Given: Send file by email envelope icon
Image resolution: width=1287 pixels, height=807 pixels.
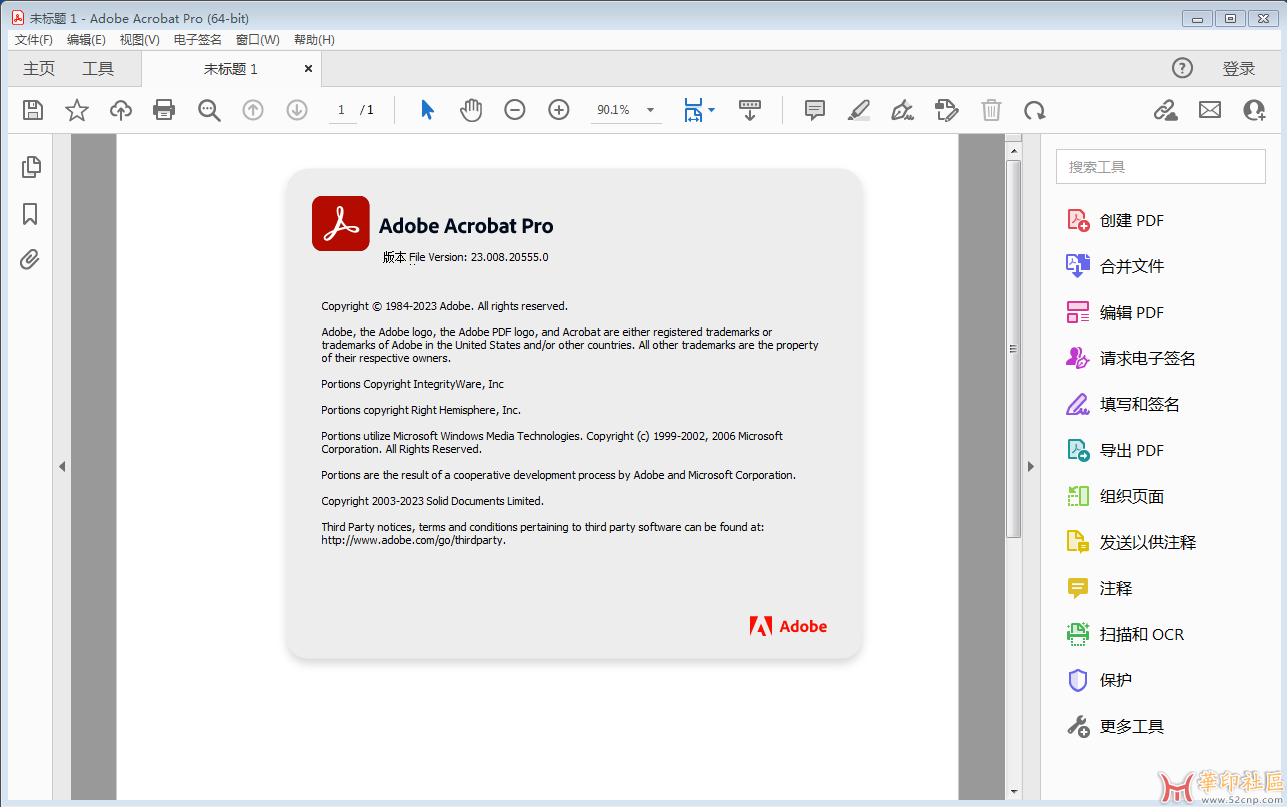Looking at the screenshot, I should pyautogui.click(x=1210, y=110).
